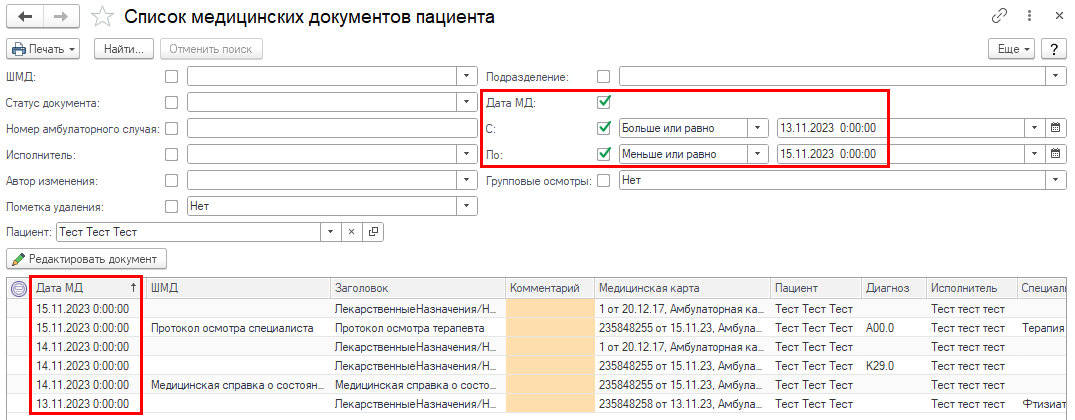Expand the Статус документа dropdown
Image resolution: width=1075 pixels, height=420 pixels.
coord(467,102)
